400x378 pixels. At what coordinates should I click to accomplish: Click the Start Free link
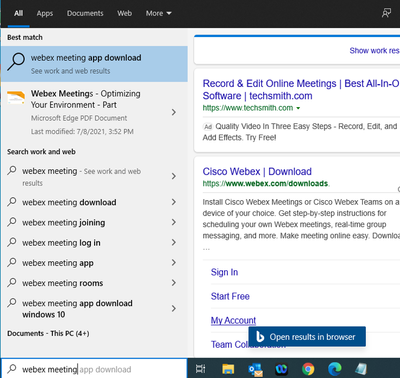[230, 296]
